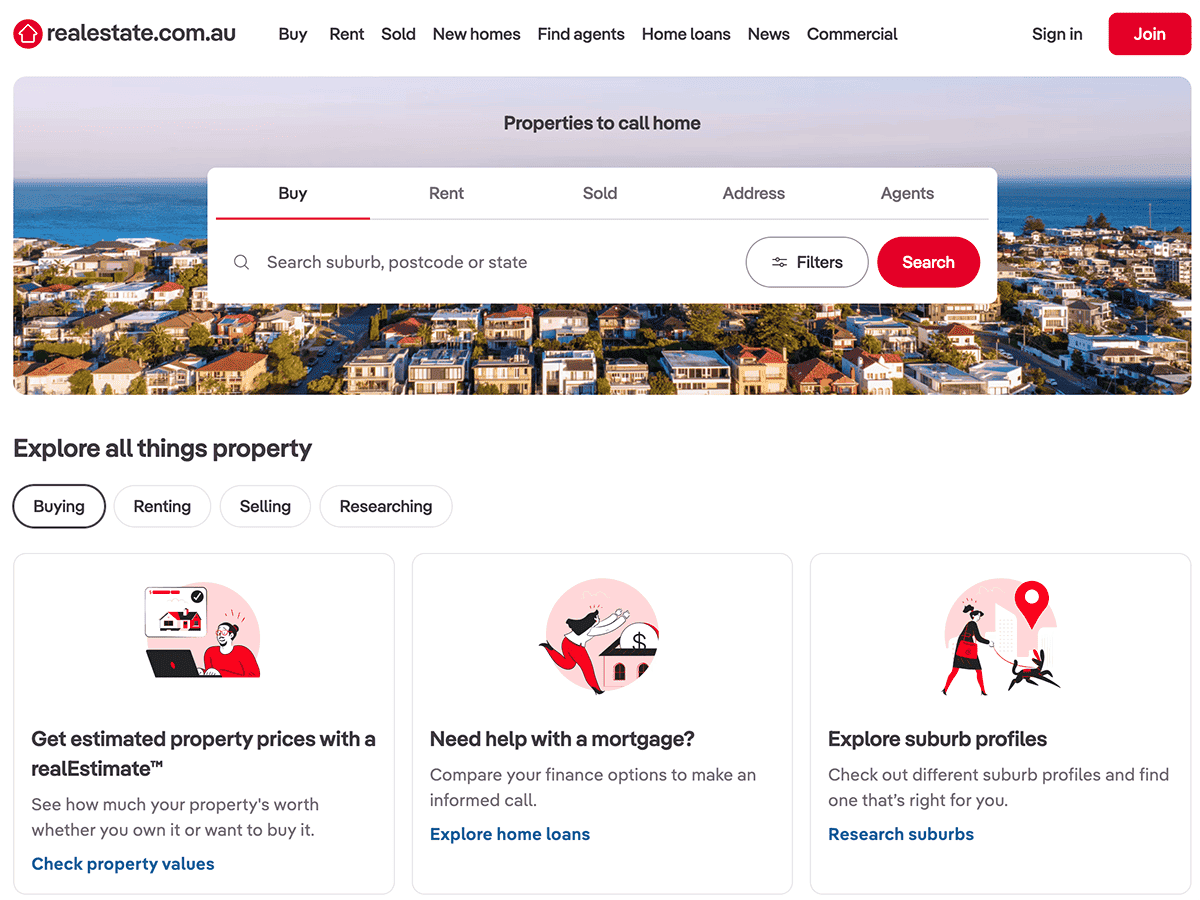Open the Check property values link
This screenshot has width=1200, height=900.
[x=123, y=864]
